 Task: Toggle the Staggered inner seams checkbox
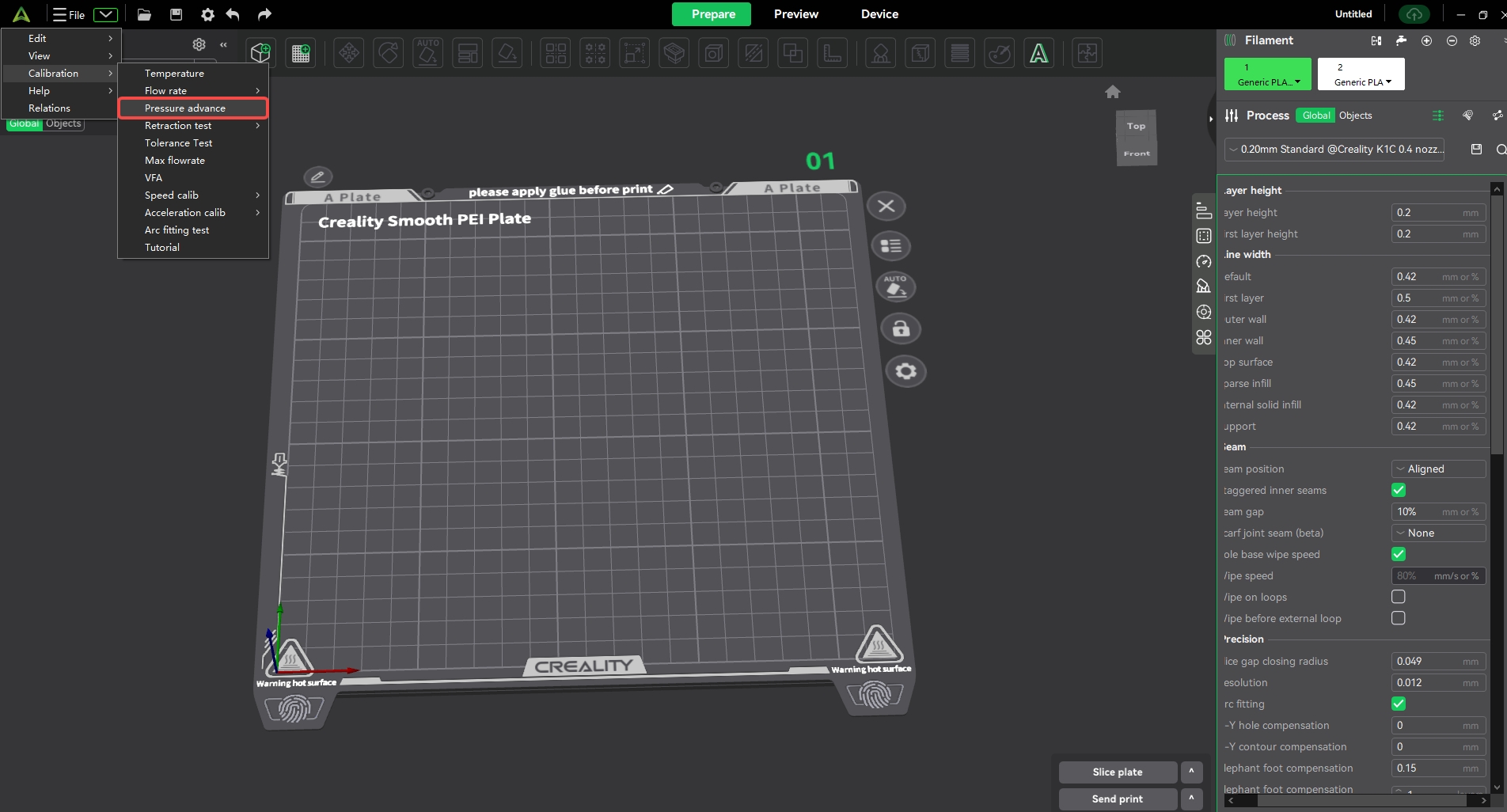coord(1399,491)
